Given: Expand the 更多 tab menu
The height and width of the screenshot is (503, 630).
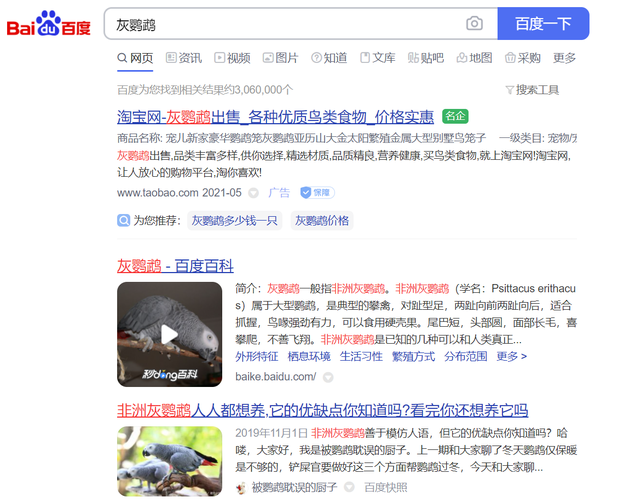Looking at the screenshot, I should pos(565,58).
